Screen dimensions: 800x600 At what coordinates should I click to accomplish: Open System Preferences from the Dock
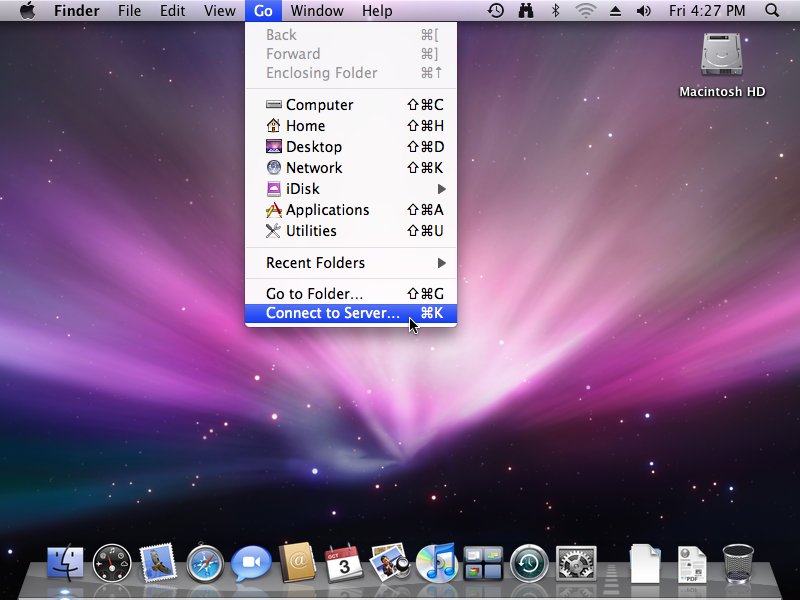(x=576, y=564)
